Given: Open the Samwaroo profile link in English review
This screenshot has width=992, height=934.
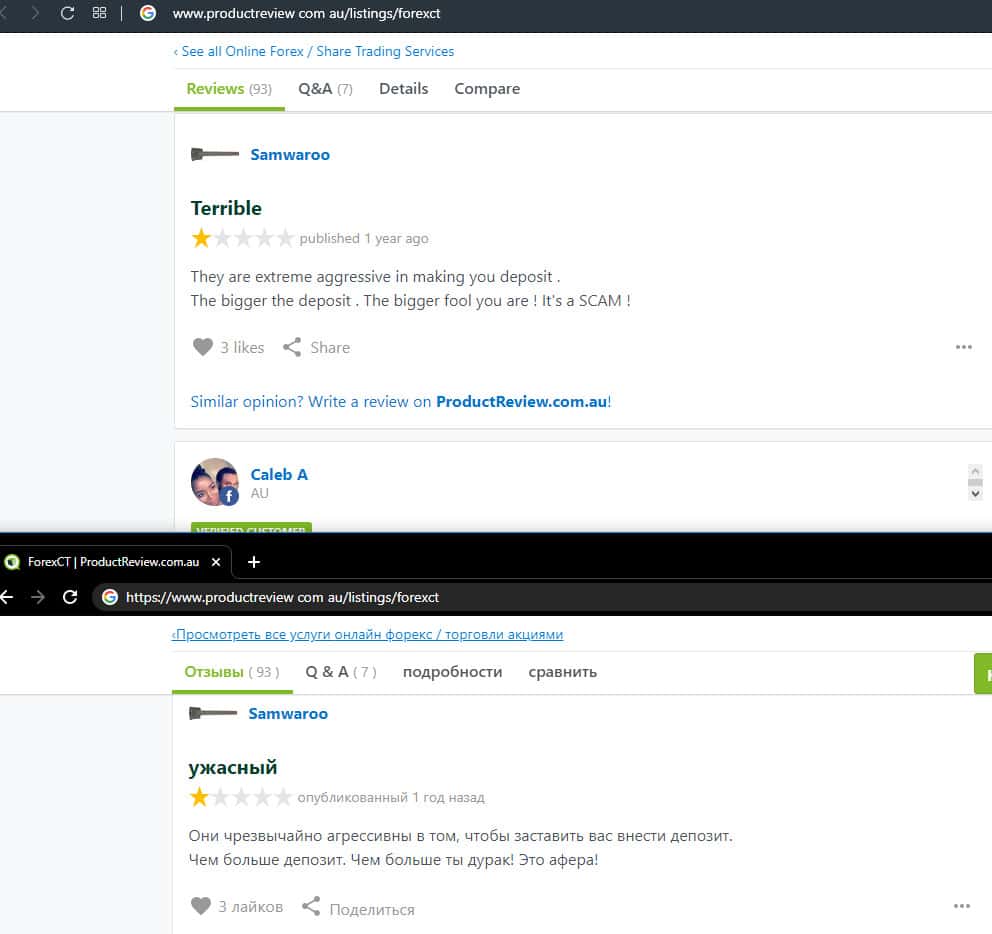Looking at the screenshot, I should (290, 155).
